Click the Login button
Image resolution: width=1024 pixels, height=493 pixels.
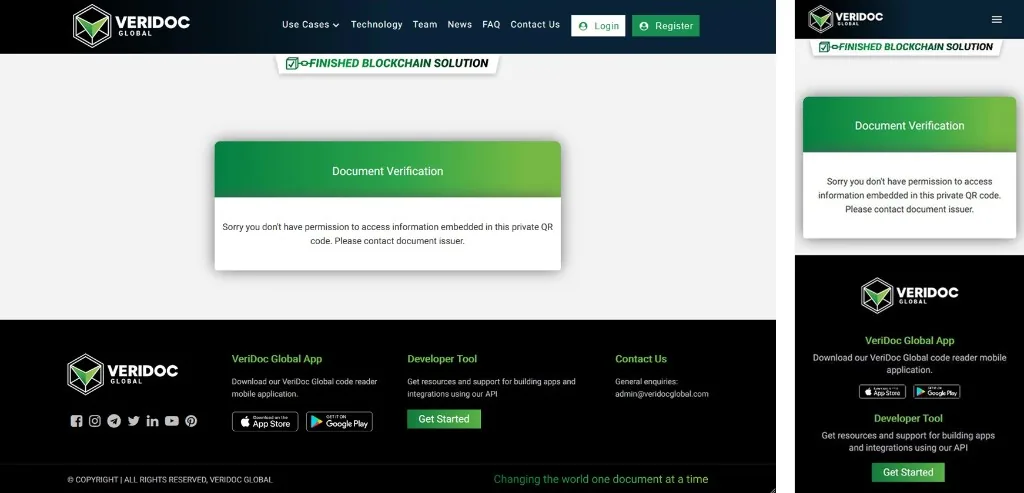(598, 25)
